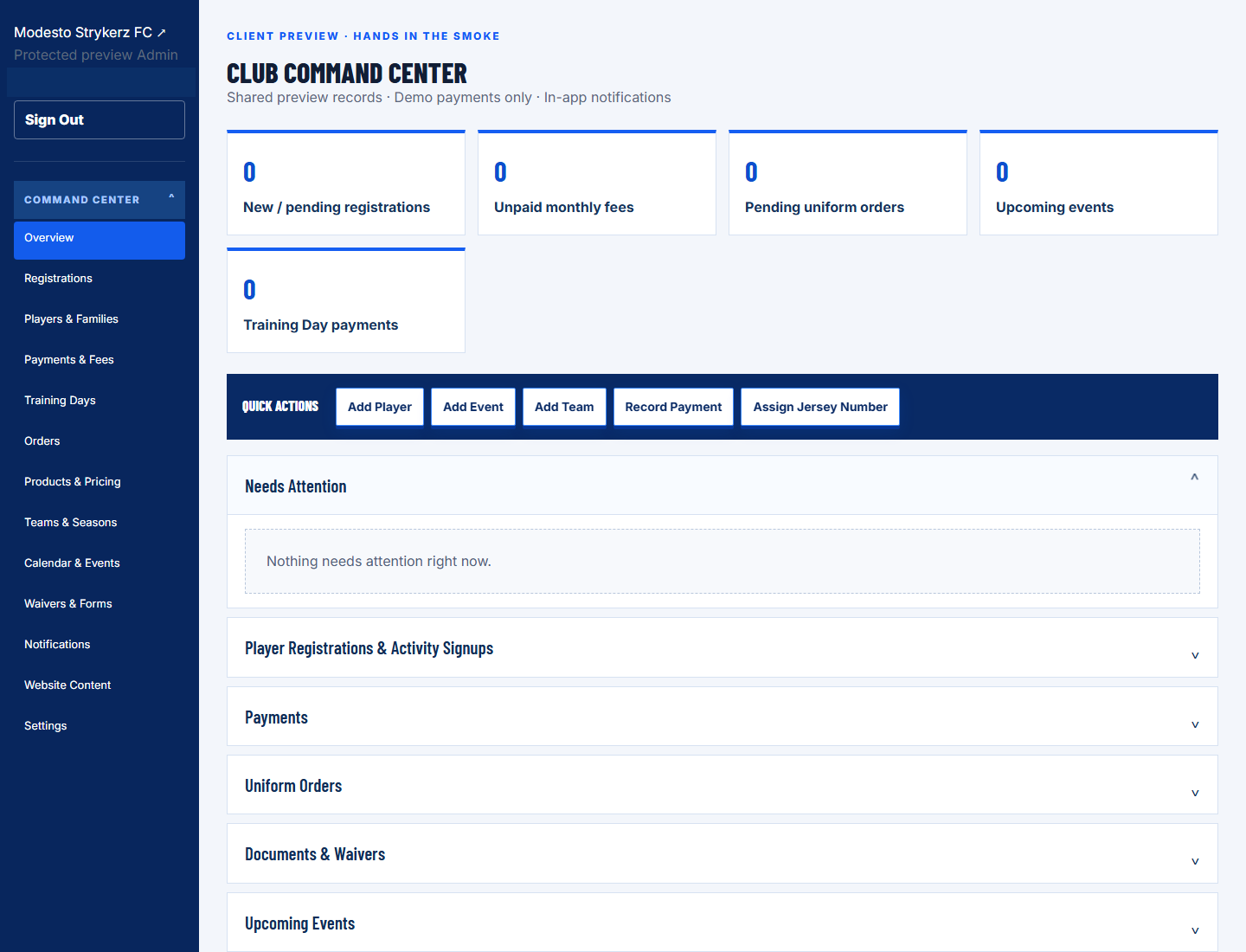Viewport: 1246px width, 952px height.
Task: Expand Documents & Waivers panel chevron
Action: (1195, 861)
